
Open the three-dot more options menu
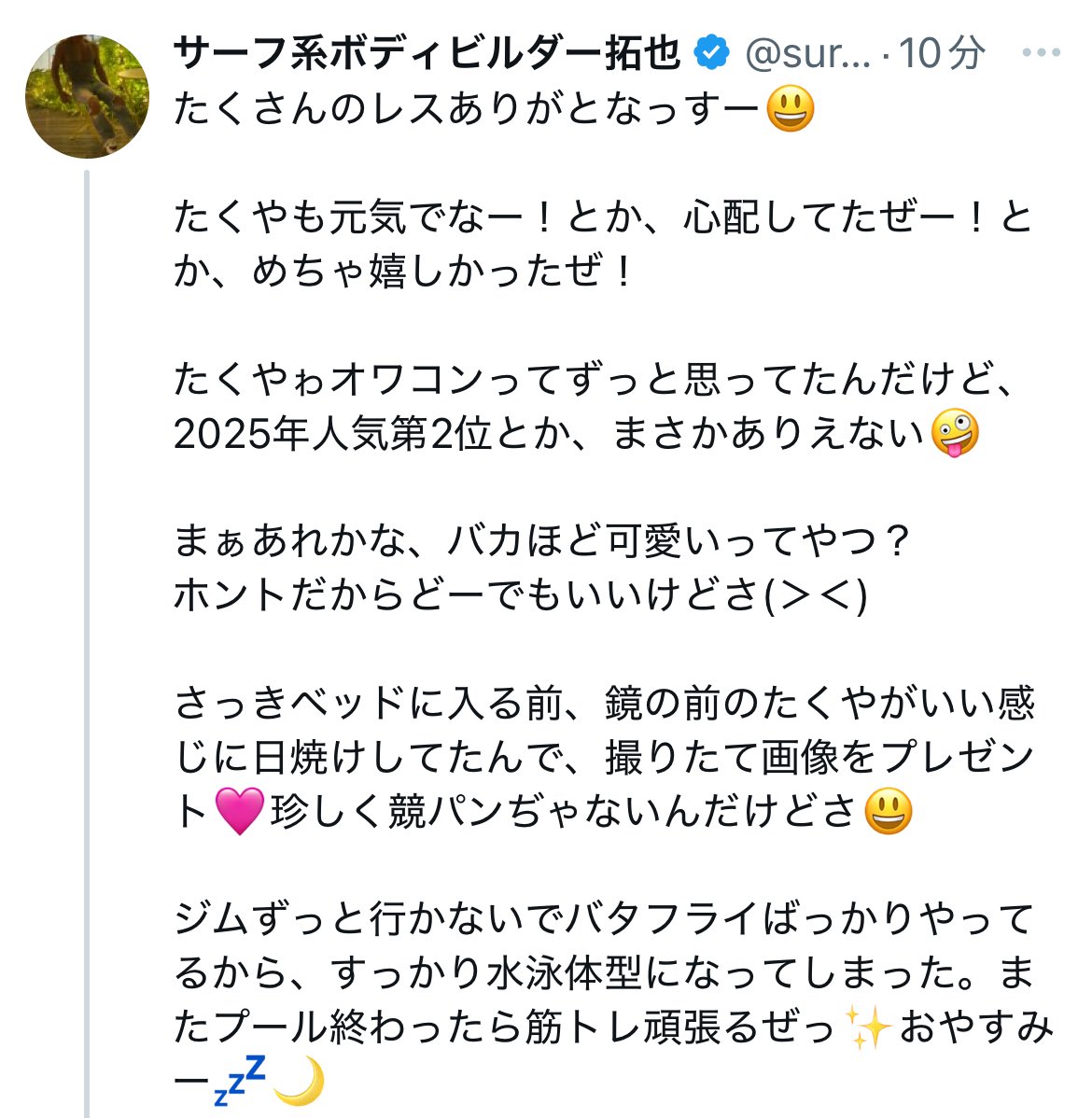point(1041,53)
